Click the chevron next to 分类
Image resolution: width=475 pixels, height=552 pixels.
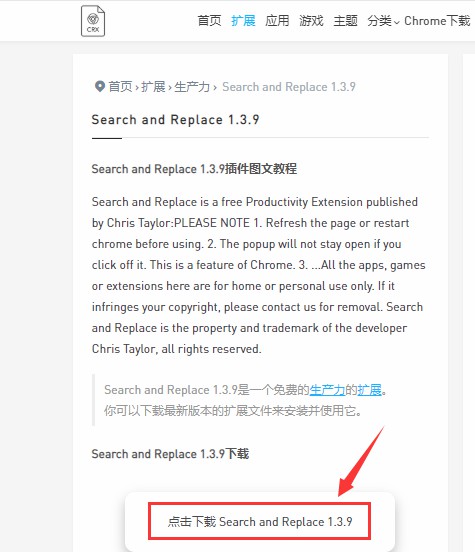pyautogui.click(x=397, y=23)
